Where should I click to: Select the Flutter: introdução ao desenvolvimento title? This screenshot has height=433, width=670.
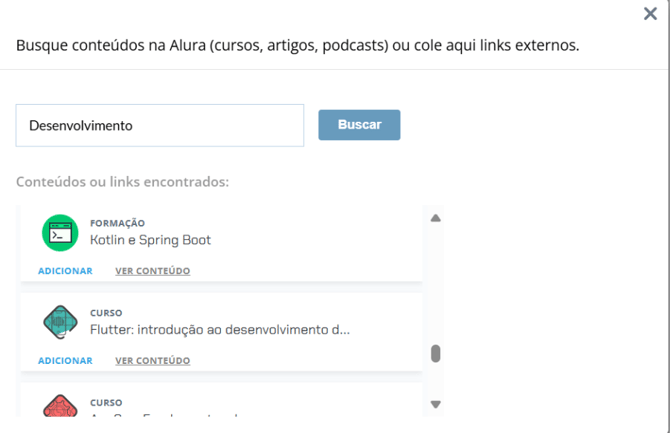tap(220, 329)
